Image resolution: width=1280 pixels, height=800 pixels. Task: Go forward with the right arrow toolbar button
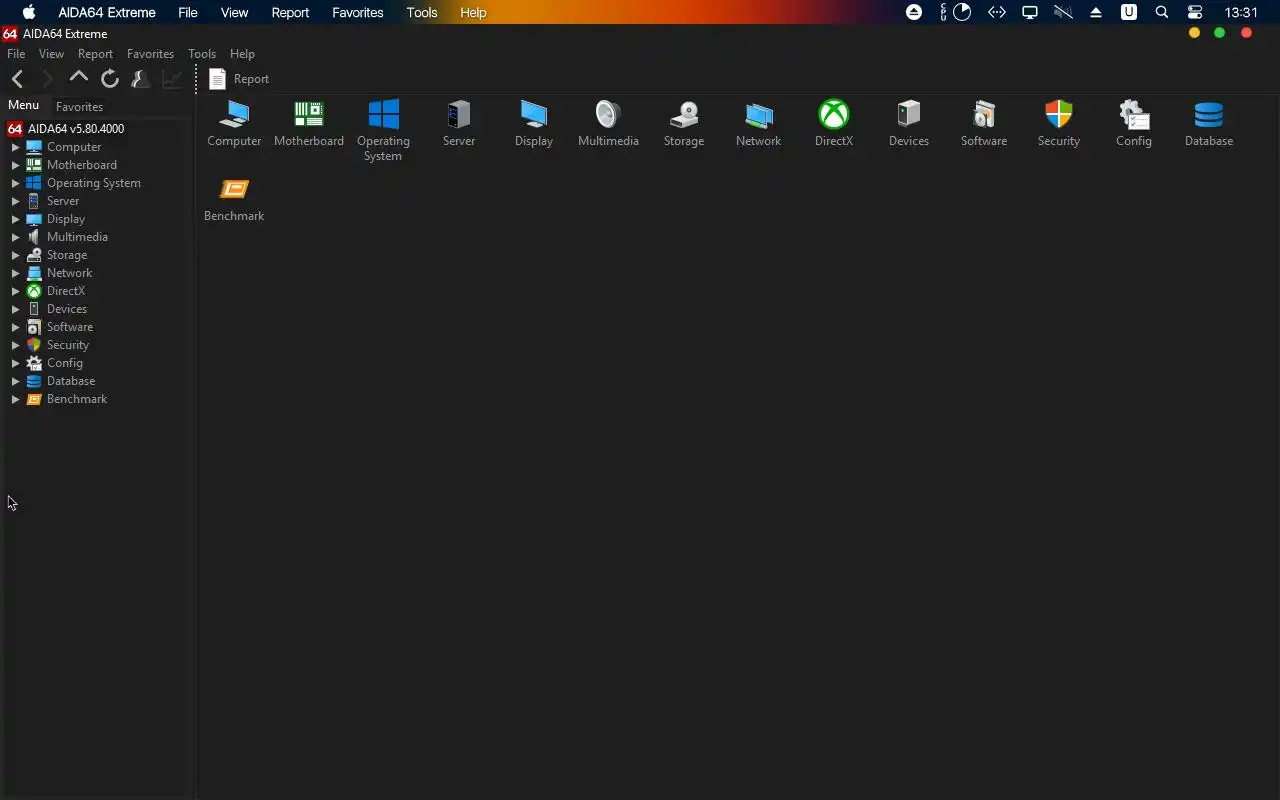[47, 79]
